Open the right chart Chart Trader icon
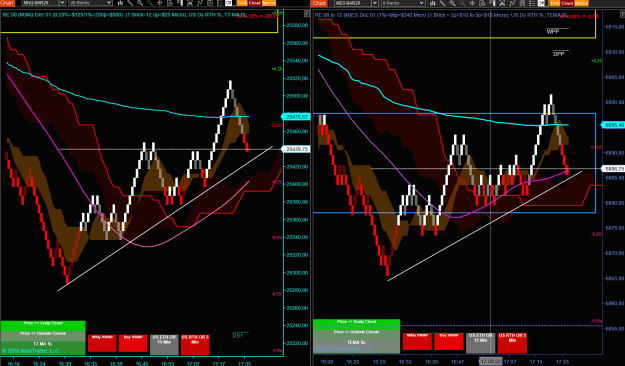This screenshot has height=366, width=625. coord(492,3)
